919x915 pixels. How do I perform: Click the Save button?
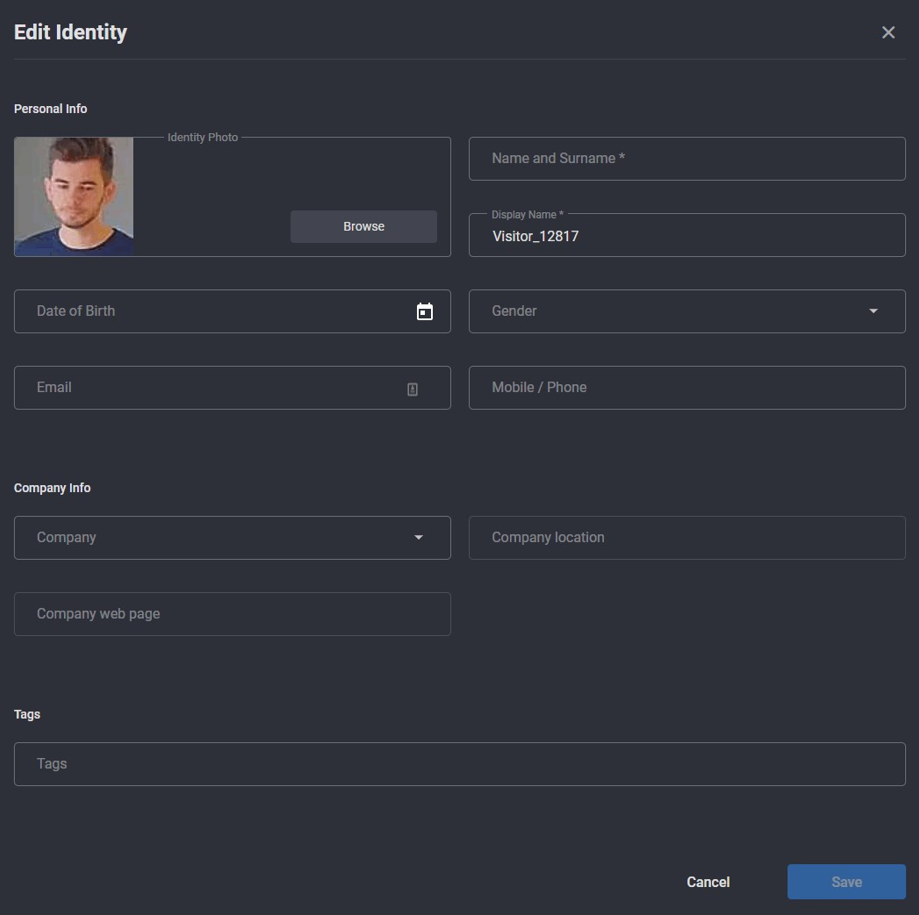(x=846, y=882)
